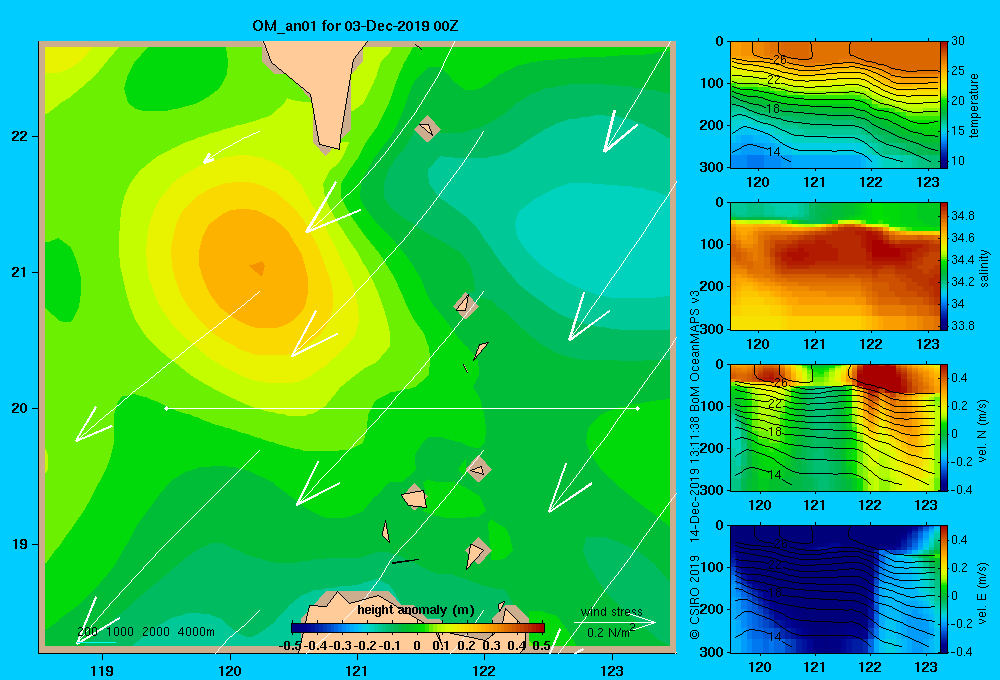Click the east endpoint of the transect line

pyautogui.click(x=638, y=408)
